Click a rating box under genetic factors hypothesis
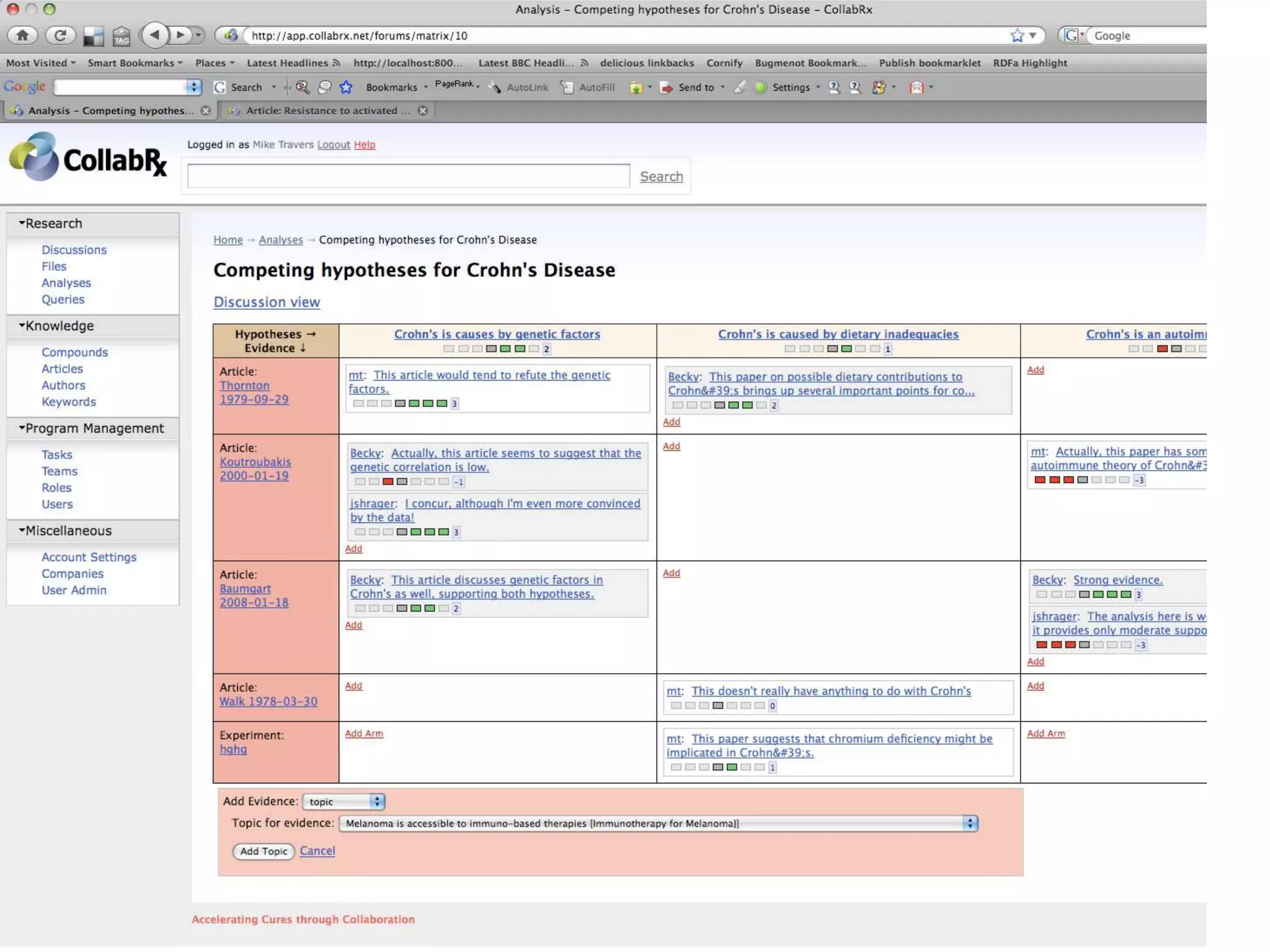Viewport: 1270px width, 952px height. pos(505,349)
